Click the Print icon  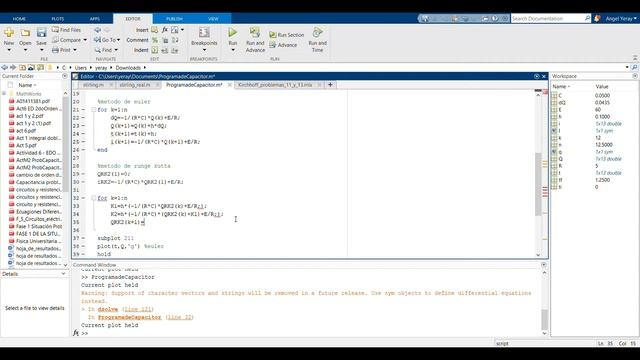(x=56, y=50)
